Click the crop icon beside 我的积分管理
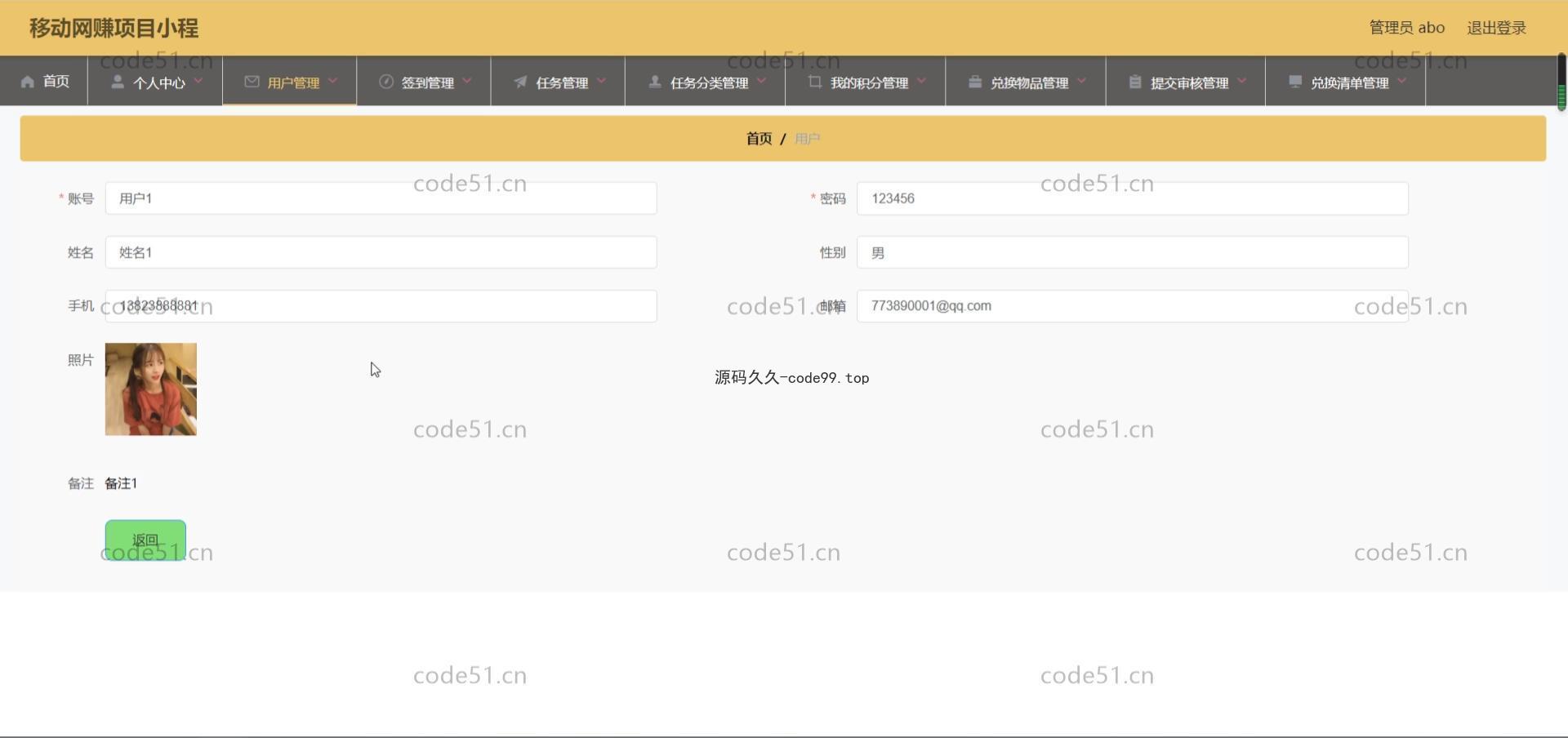The image size is (1568, 738). click(x=815, y=82)
